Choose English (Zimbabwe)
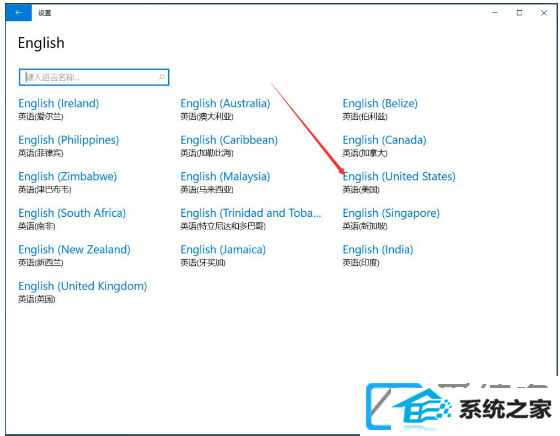This screenshot has height=436, width=560. pos(68,182)
